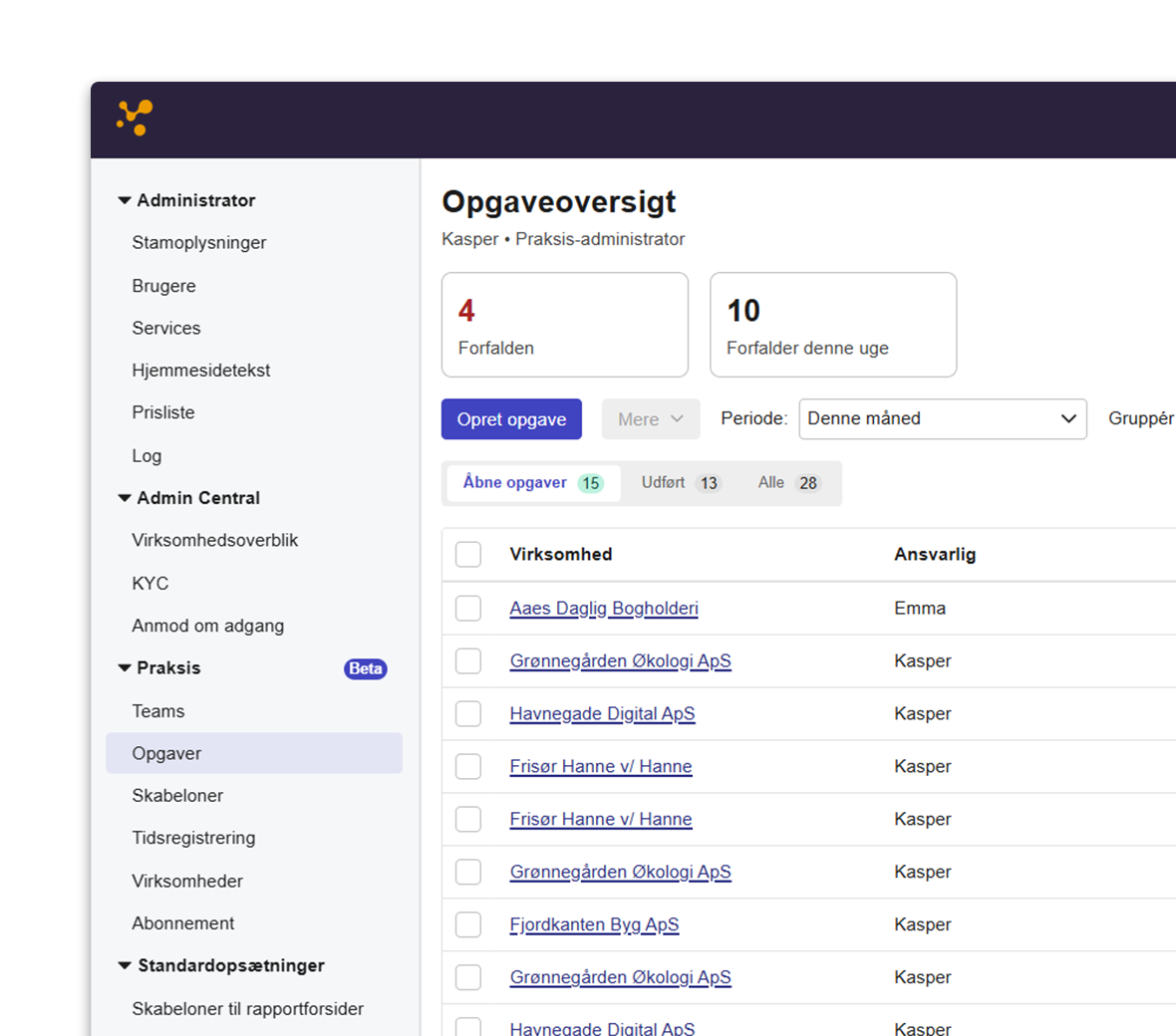Switch to the Åbne opgaver tab

pyautogui.click(x=533, y=483)
